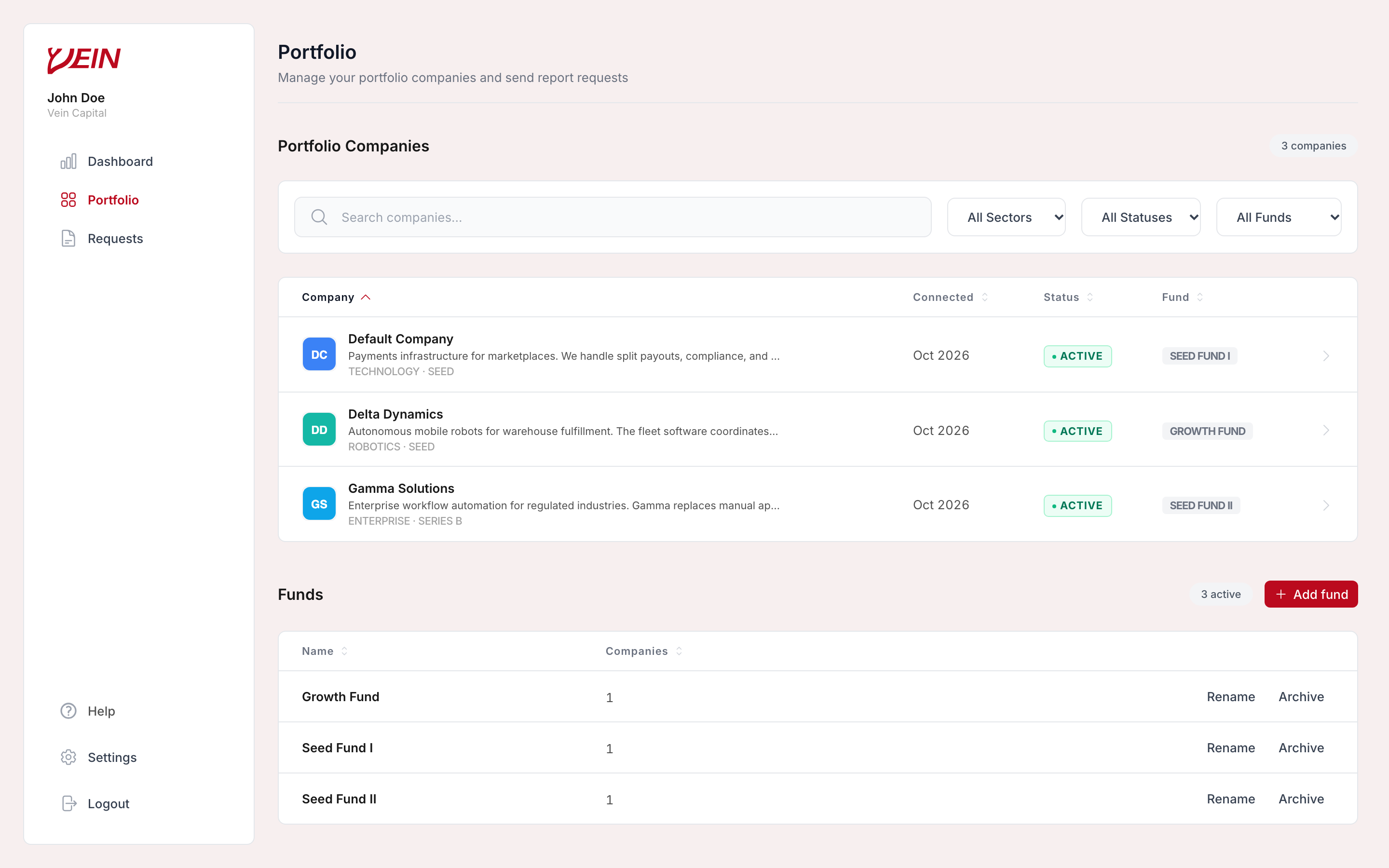
Task: Click the SEED FUND I tag
Action: point(1199,356)
